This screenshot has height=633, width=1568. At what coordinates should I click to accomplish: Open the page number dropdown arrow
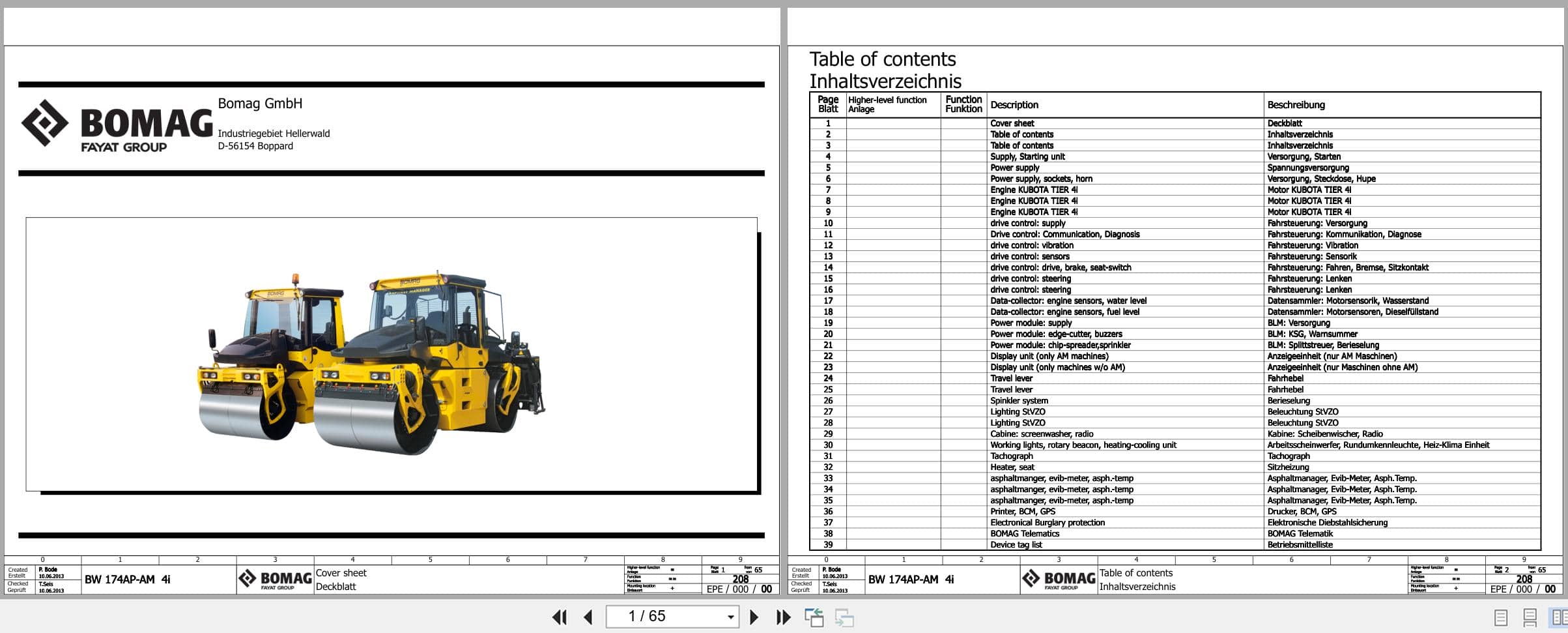(730, 617)
